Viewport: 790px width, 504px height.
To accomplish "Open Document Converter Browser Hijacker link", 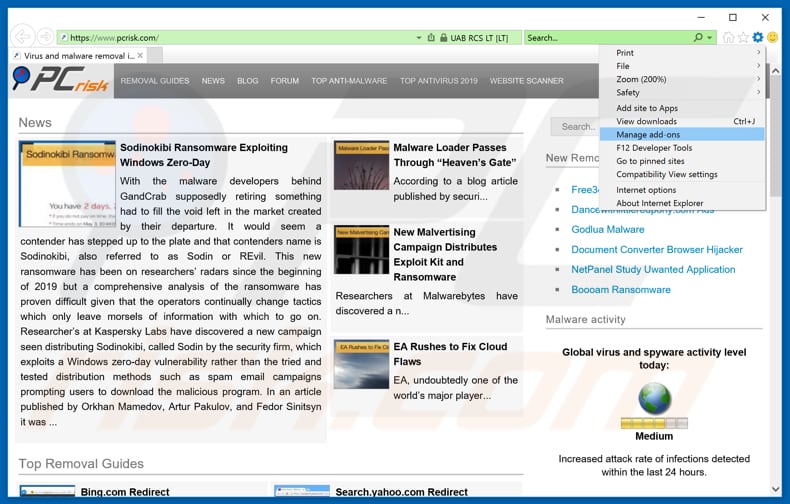I will [656, 249].
